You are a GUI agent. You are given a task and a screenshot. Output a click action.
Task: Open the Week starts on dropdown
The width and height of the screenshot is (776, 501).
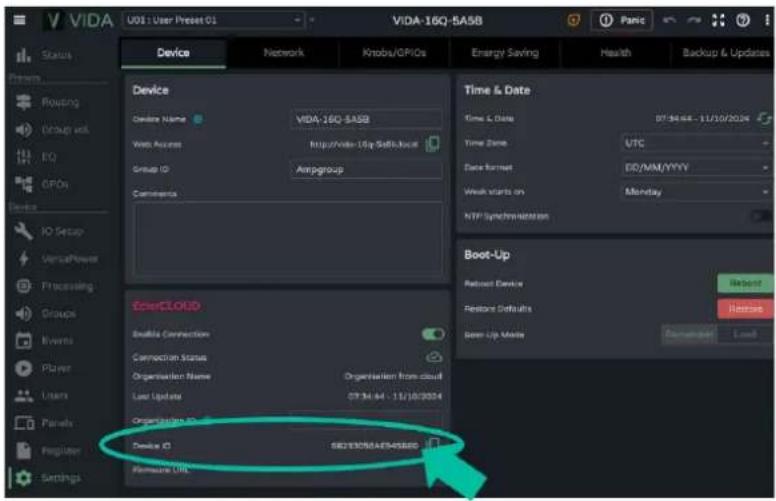696,192
